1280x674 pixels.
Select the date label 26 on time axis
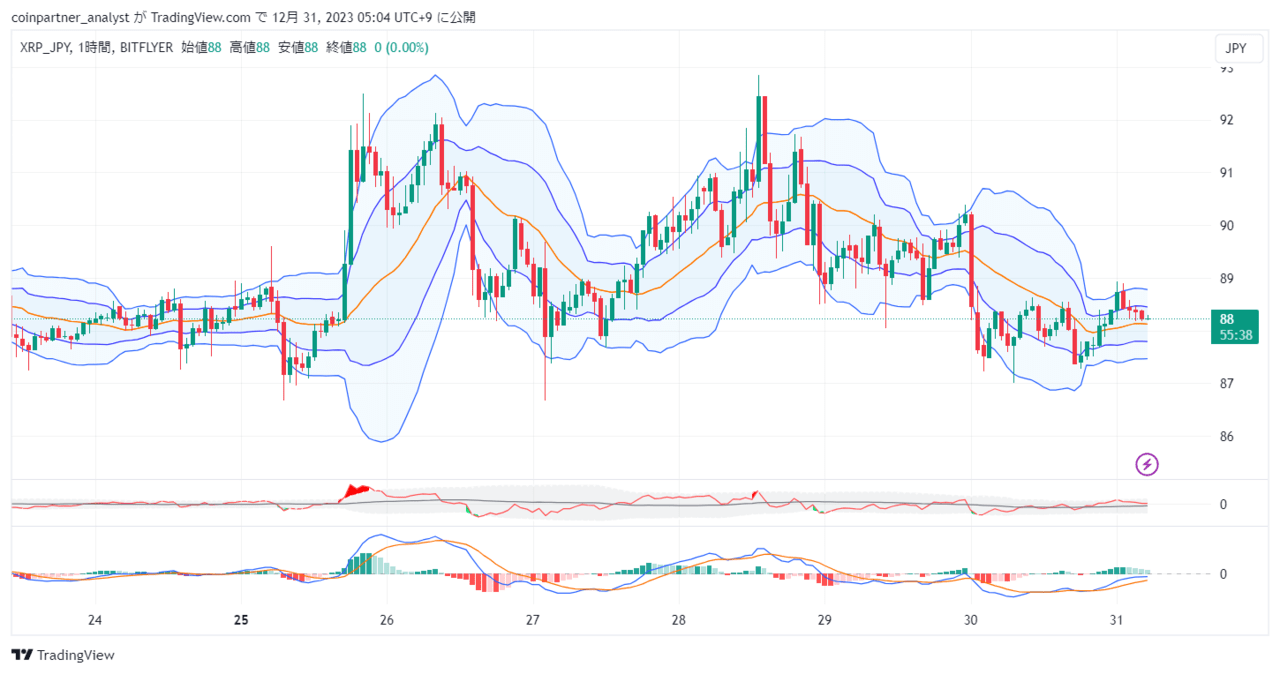[x=387, y=620]
